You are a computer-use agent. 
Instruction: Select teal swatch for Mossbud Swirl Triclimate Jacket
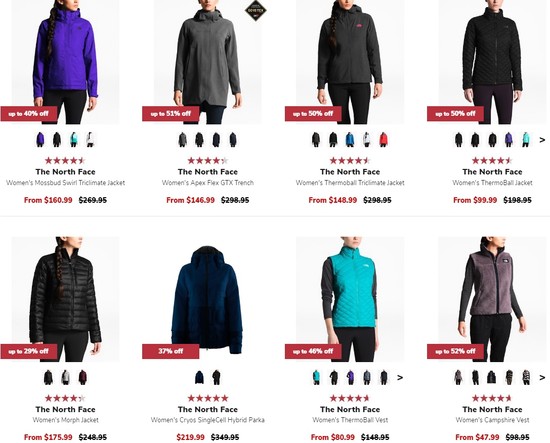pyautogui.click(x=74, y=139)
